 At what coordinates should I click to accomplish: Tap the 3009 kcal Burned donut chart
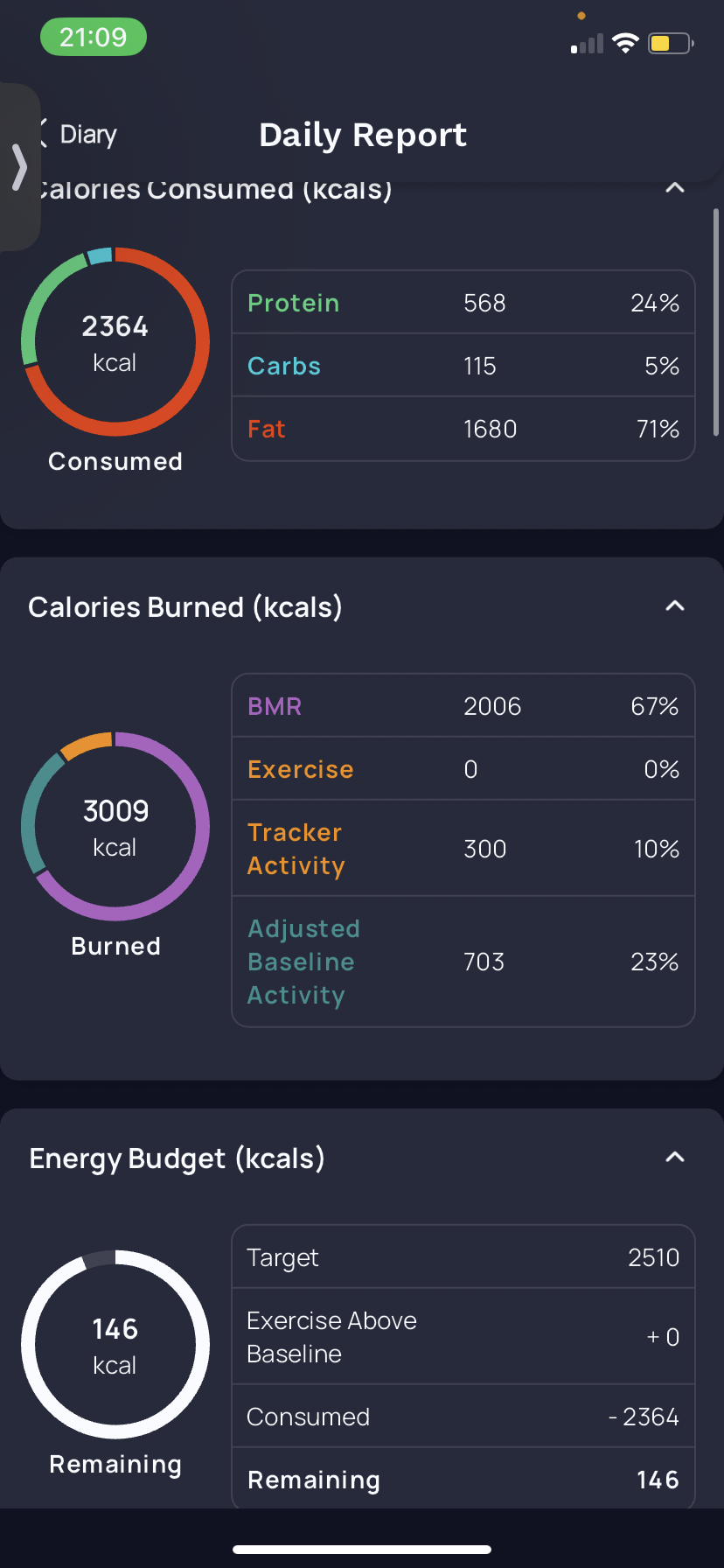[x=115, y=826]
